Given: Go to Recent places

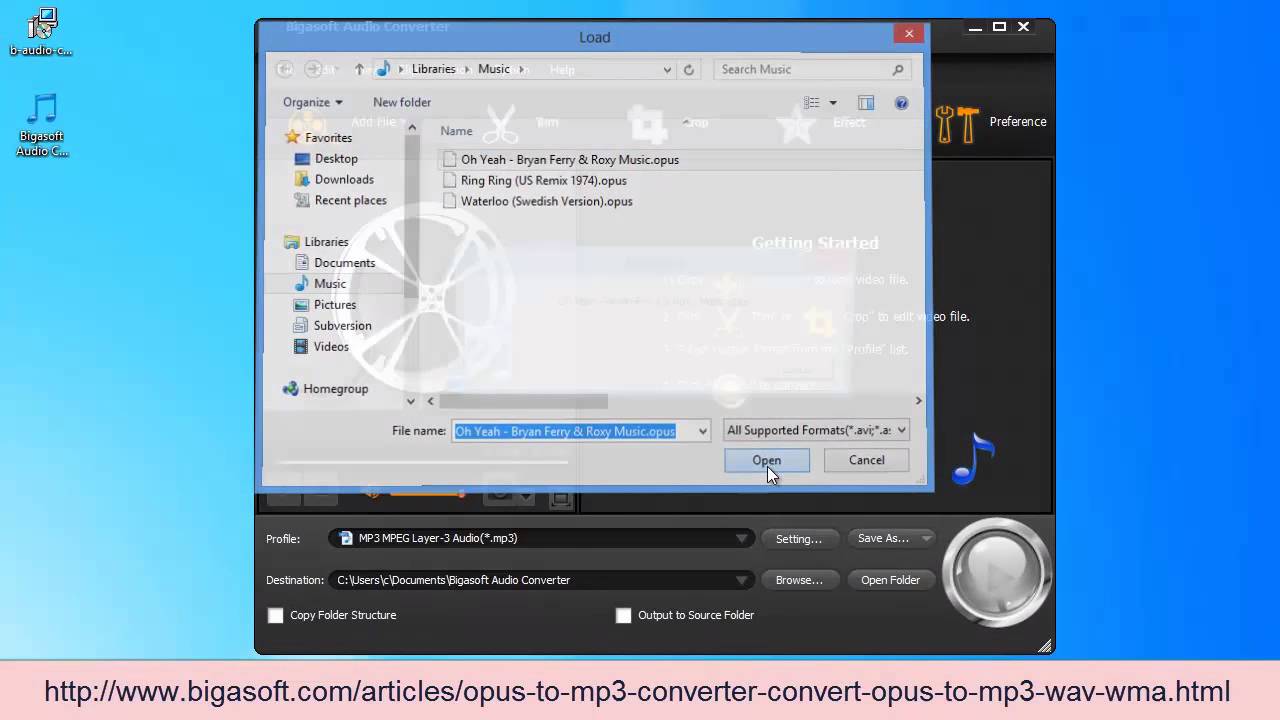Looking at the screenshot, I should [350, 200].
